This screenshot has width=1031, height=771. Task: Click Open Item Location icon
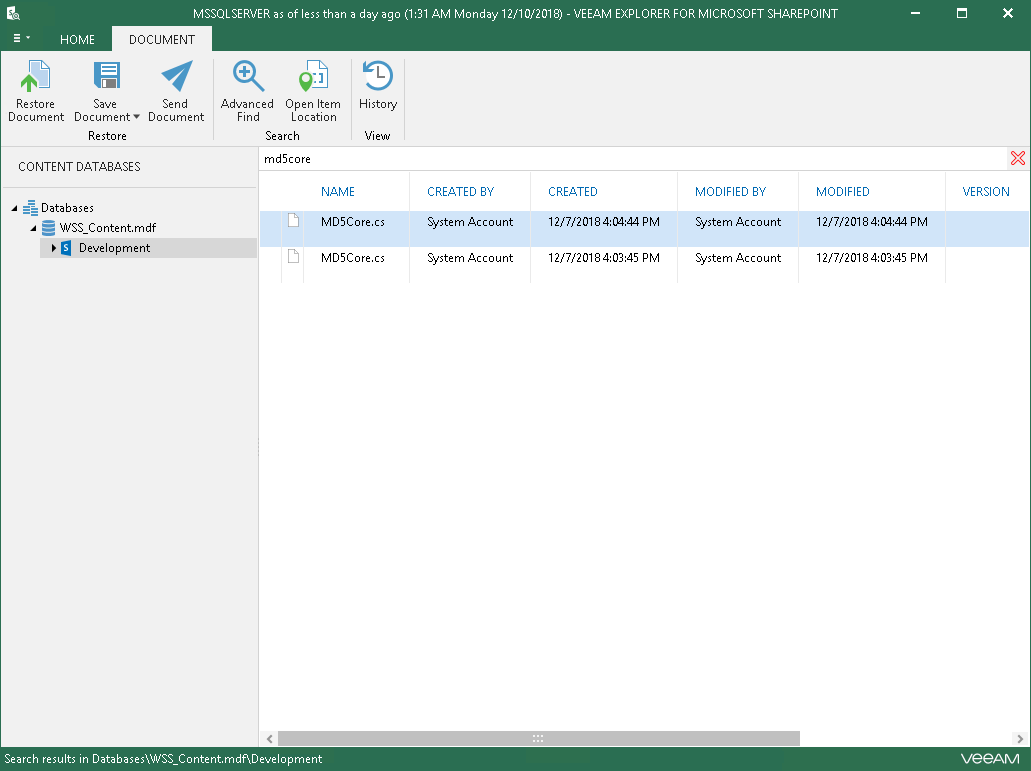(313, 76)
